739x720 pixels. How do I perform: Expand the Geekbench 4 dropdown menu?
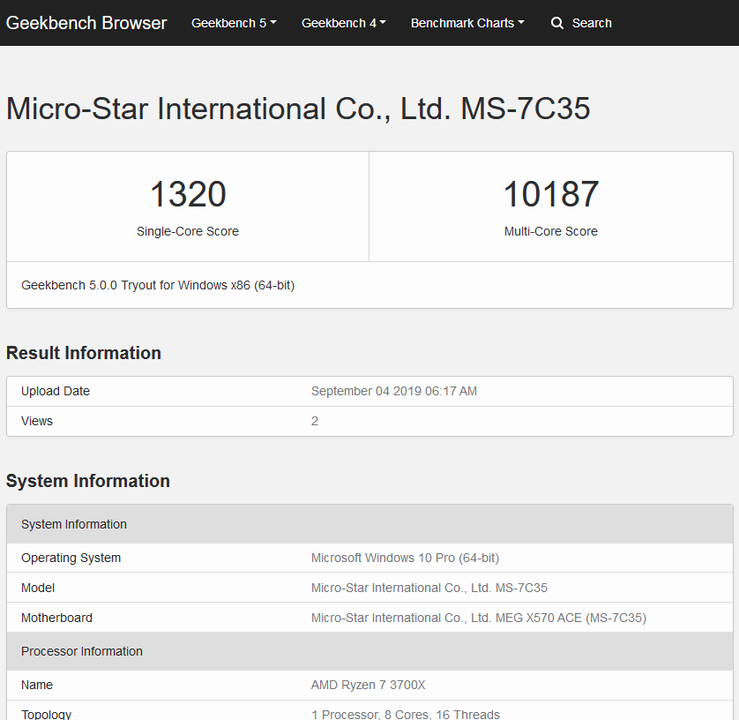point(344,23)
